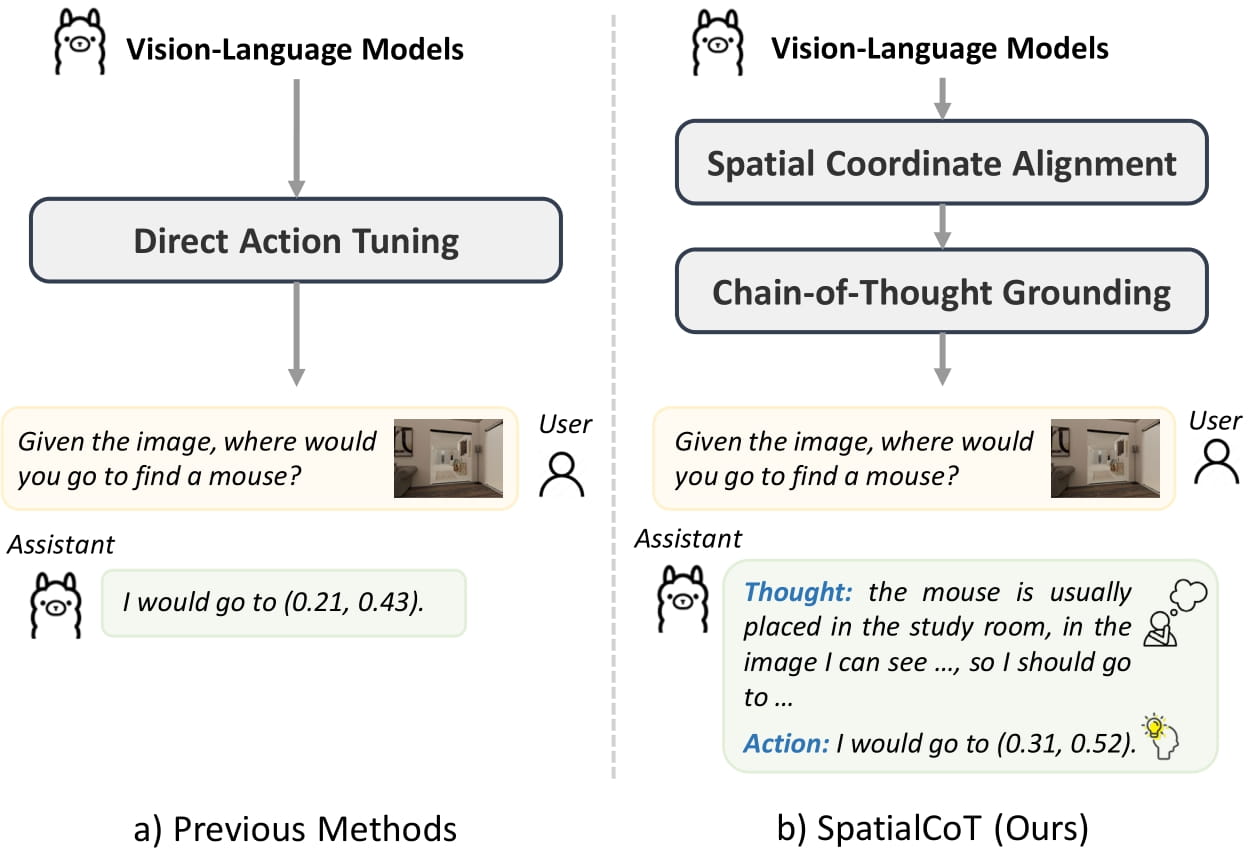Click the Spatial Coordinate Alignment box
Screen dimensions: 1249x853
click(941, 163)
